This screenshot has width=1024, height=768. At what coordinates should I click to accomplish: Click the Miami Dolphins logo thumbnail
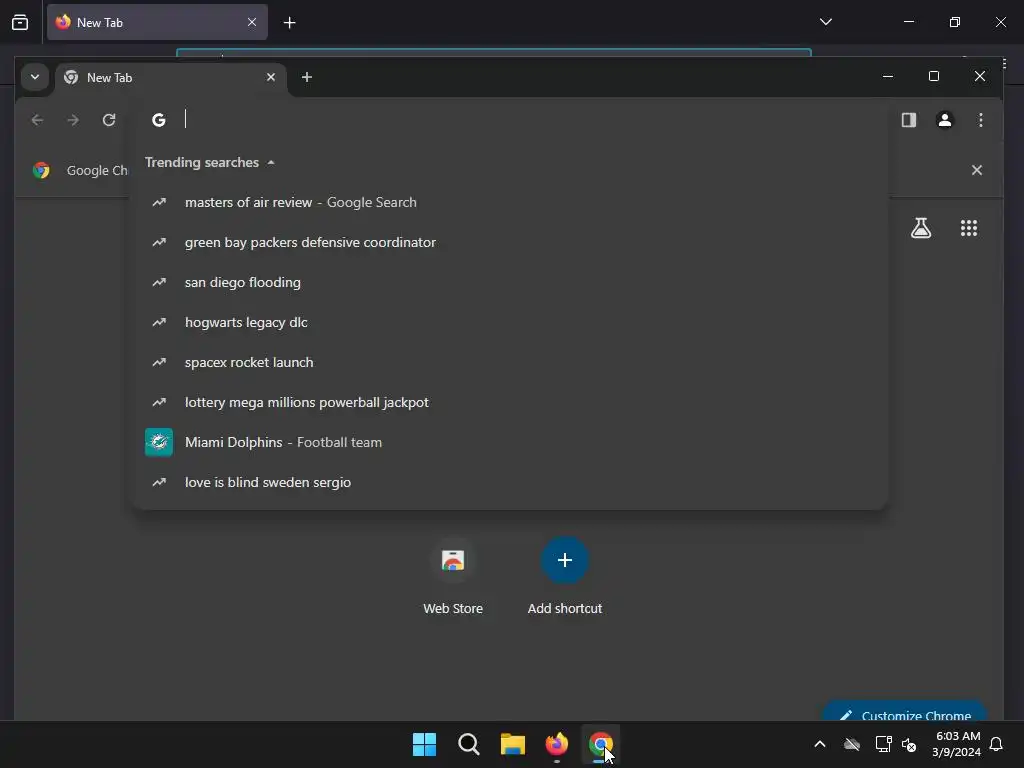click(x=159, y=442)
